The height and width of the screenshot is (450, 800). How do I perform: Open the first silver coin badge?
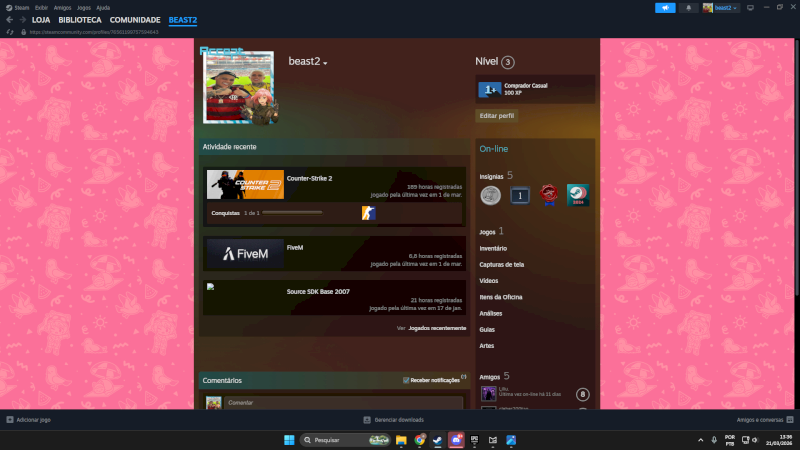[x=490, y=195]
